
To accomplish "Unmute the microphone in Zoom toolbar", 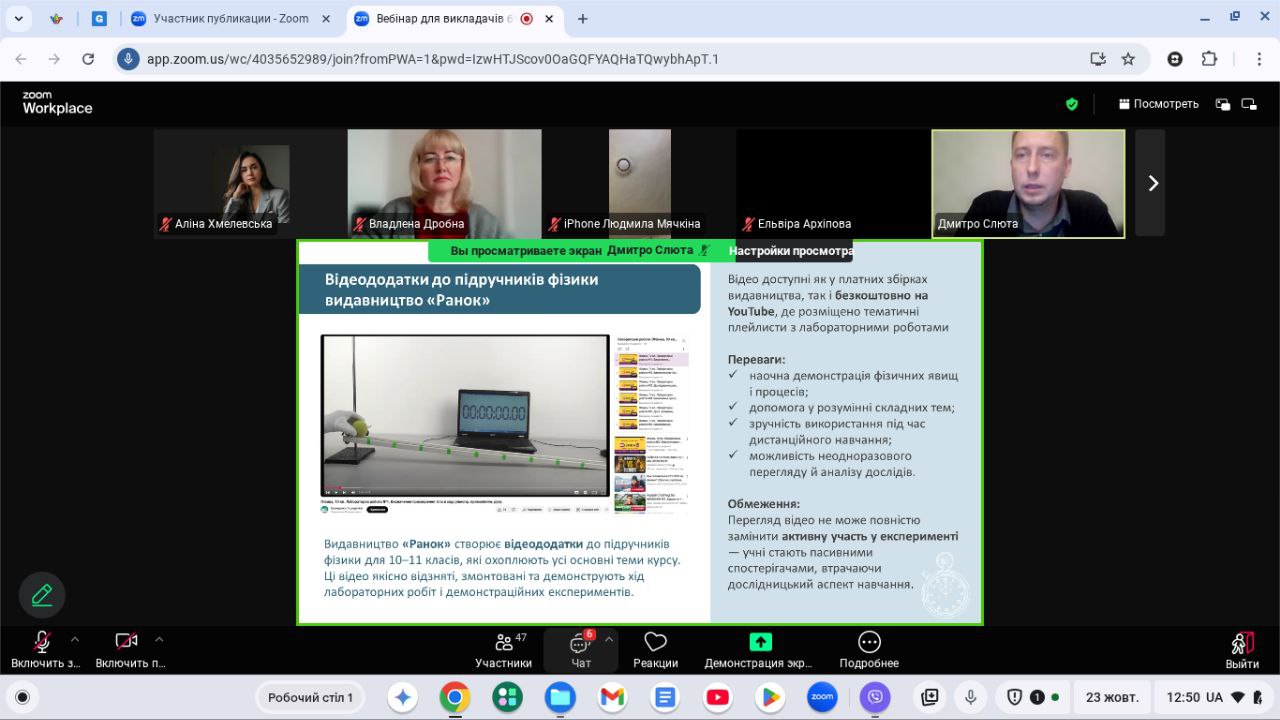I will 42,642.
